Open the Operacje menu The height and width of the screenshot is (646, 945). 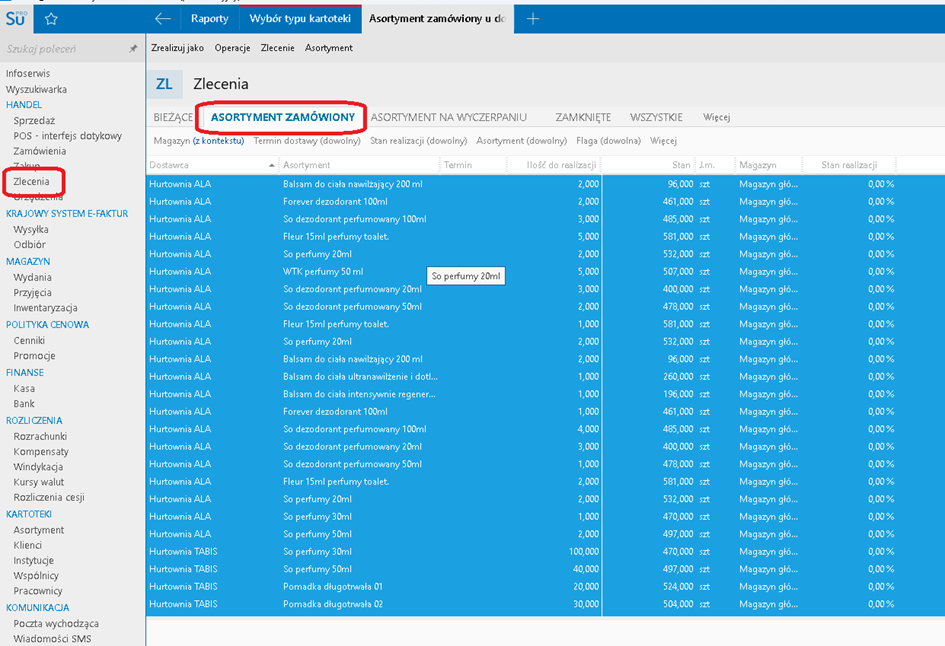[x=232, y=48]
